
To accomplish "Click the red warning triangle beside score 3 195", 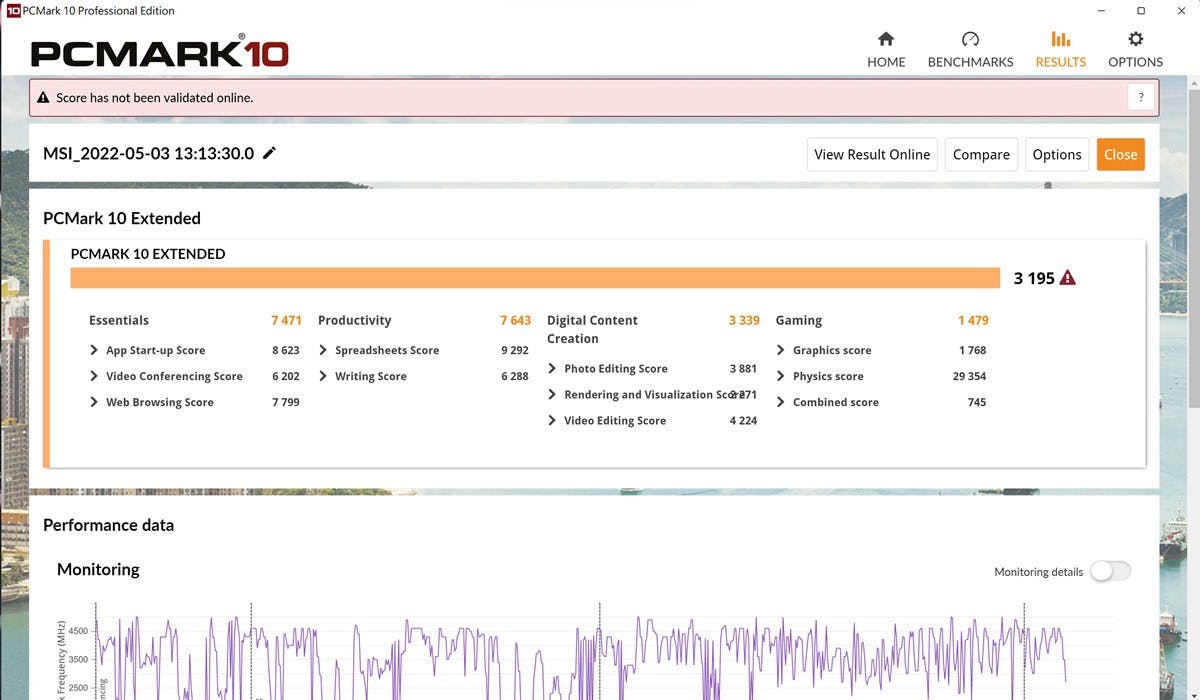I will point(1068,278).
